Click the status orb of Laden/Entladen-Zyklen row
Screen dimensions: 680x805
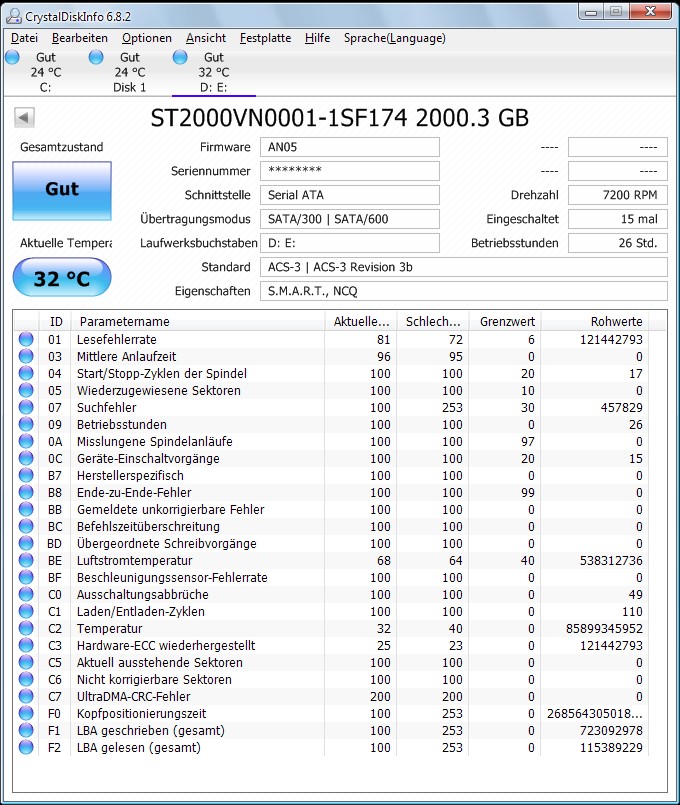[x=26, y=611]
